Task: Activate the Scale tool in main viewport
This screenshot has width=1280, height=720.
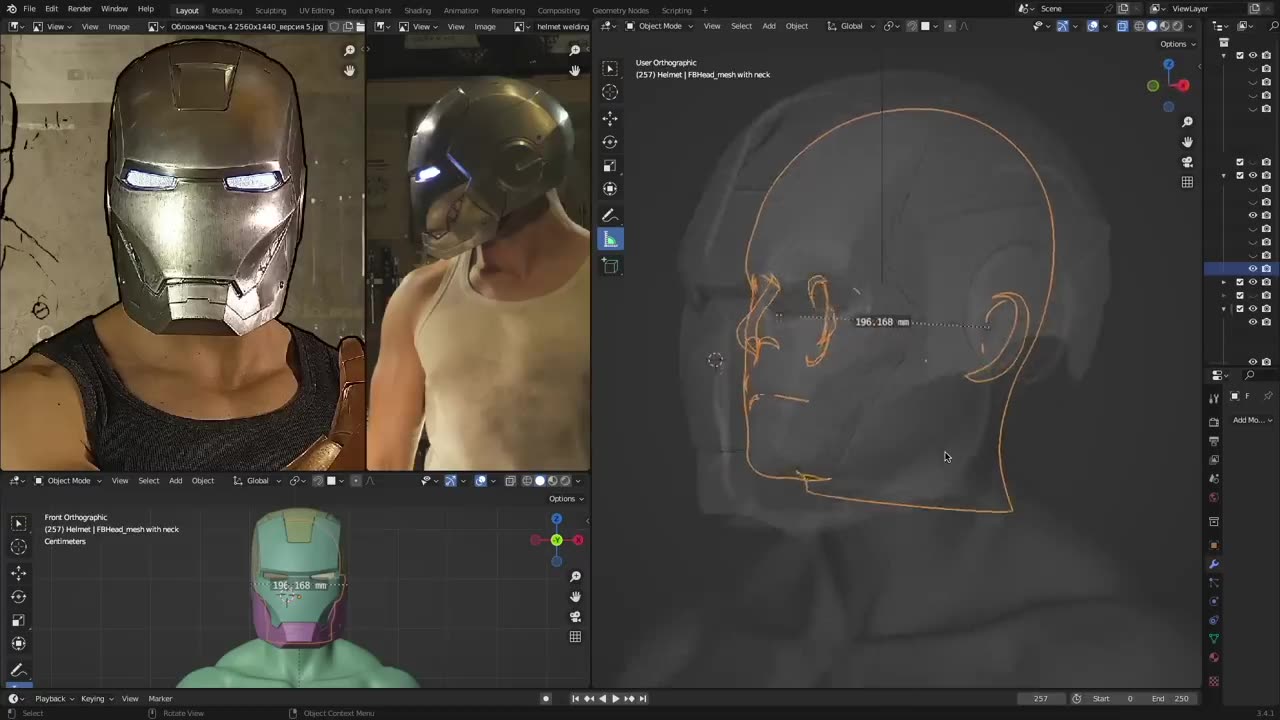Action: [610, 166]
